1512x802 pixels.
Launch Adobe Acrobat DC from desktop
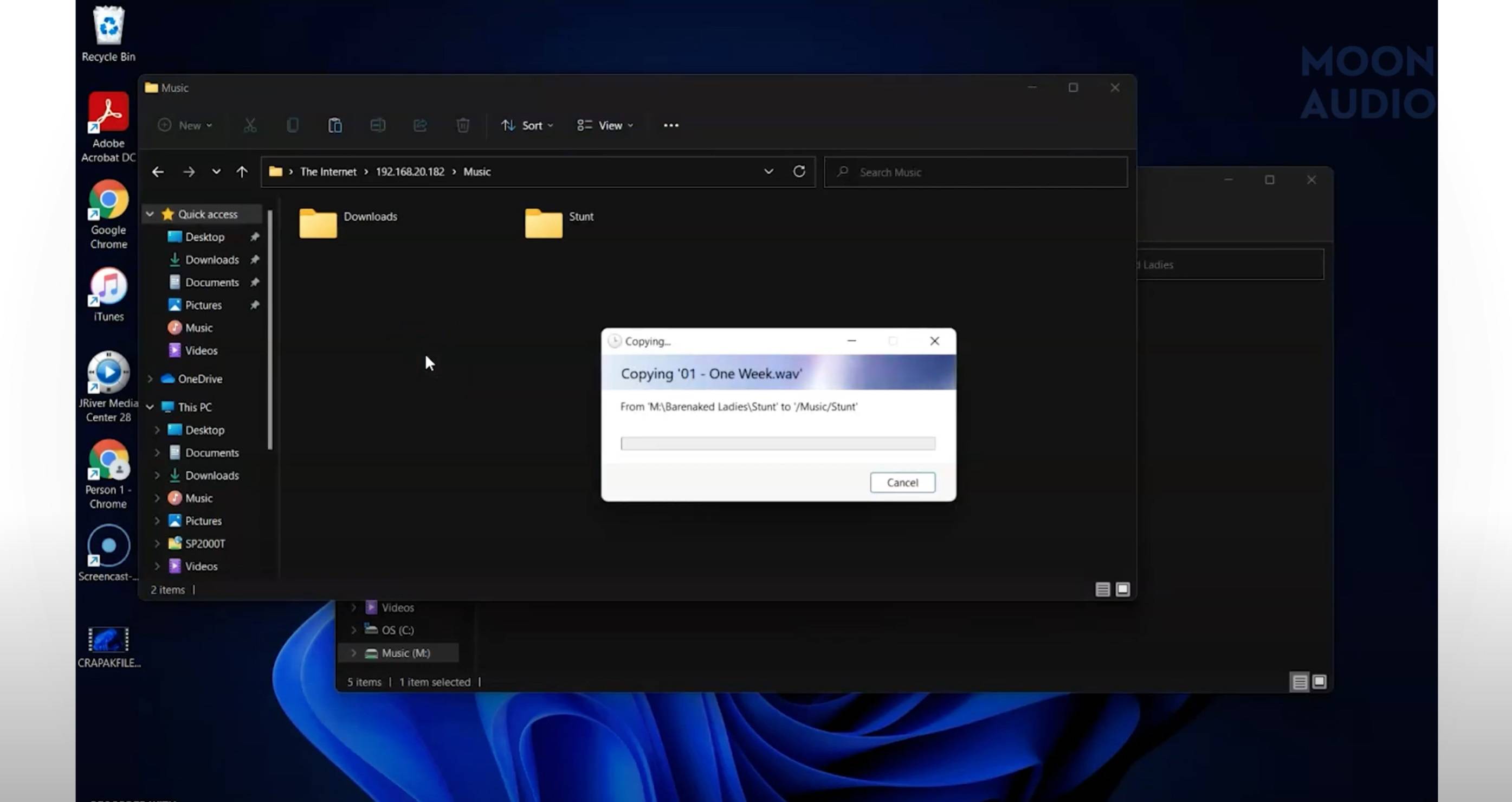coord(108,127)
